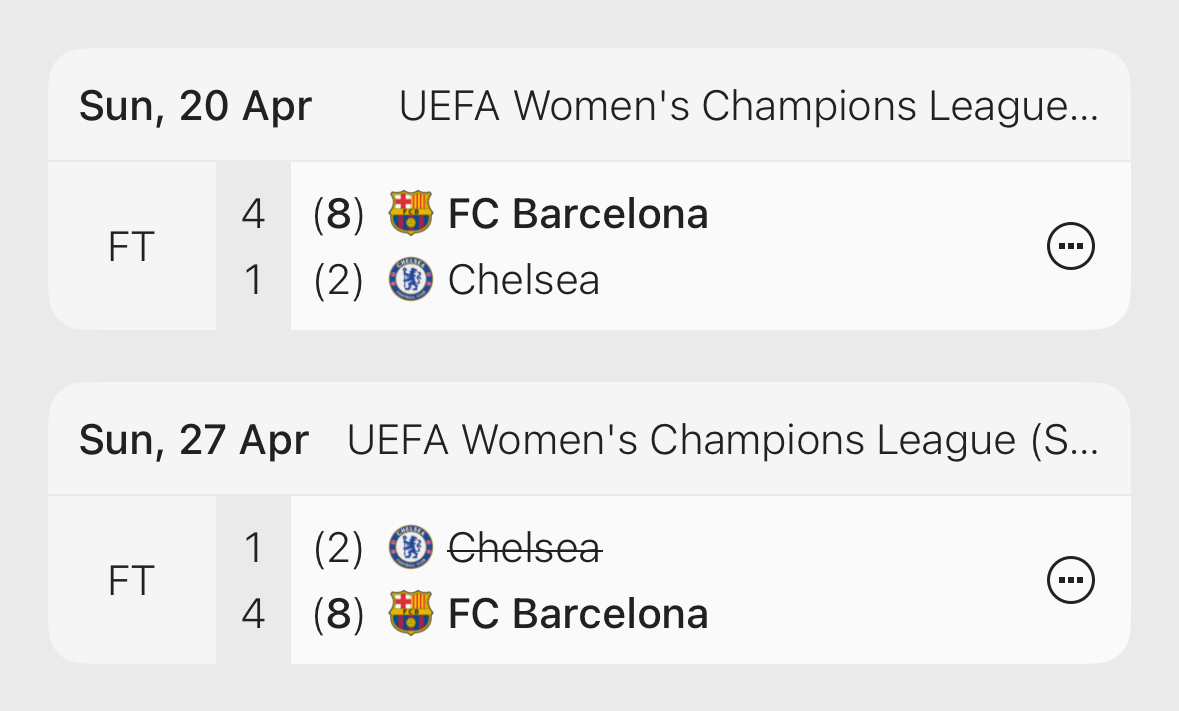
Task: Click FT status of second match
Action: [x=131, y=581]
